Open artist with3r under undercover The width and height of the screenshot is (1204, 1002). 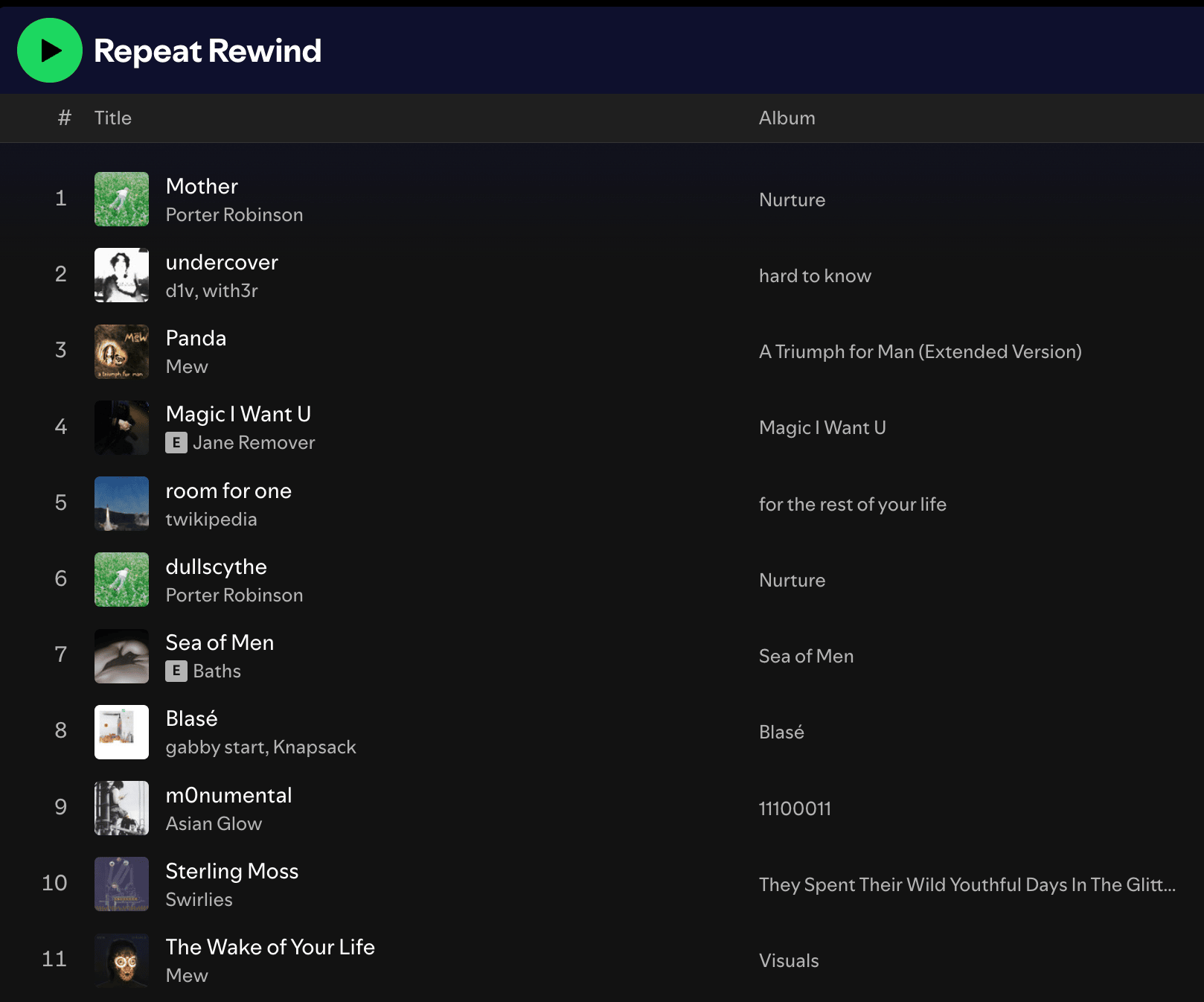[x=230, y=291]
